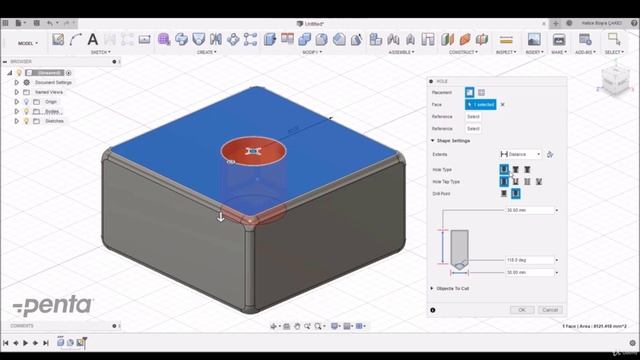Clear the face selection with X
The image size is (640, 360).
pos(503,104)
